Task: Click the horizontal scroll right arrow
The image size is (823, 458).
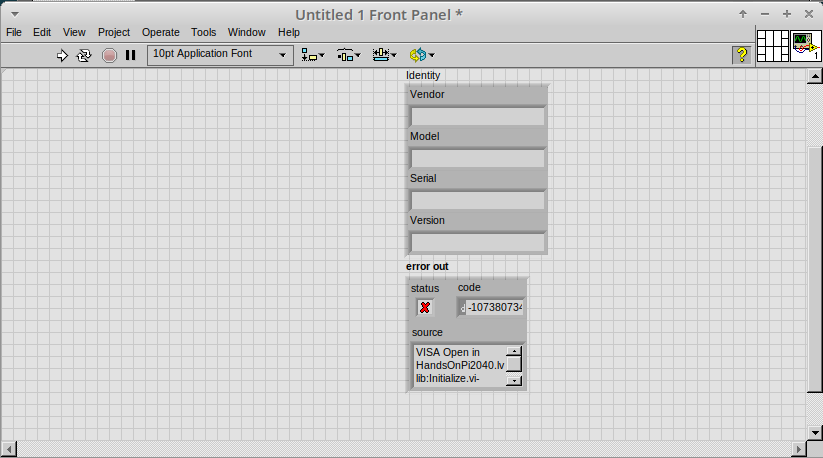Action: click(x=799, y=449)
